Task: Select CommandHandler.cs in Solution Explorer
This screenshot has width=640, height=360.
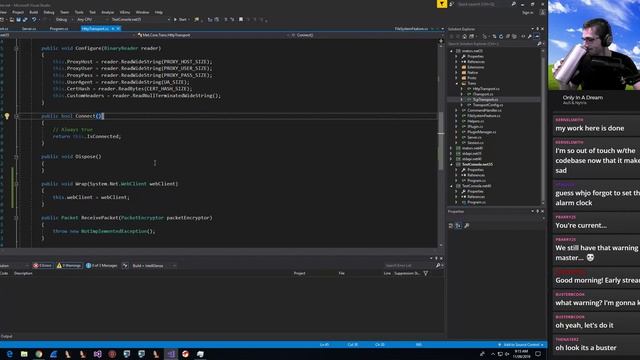Action: 484,110
